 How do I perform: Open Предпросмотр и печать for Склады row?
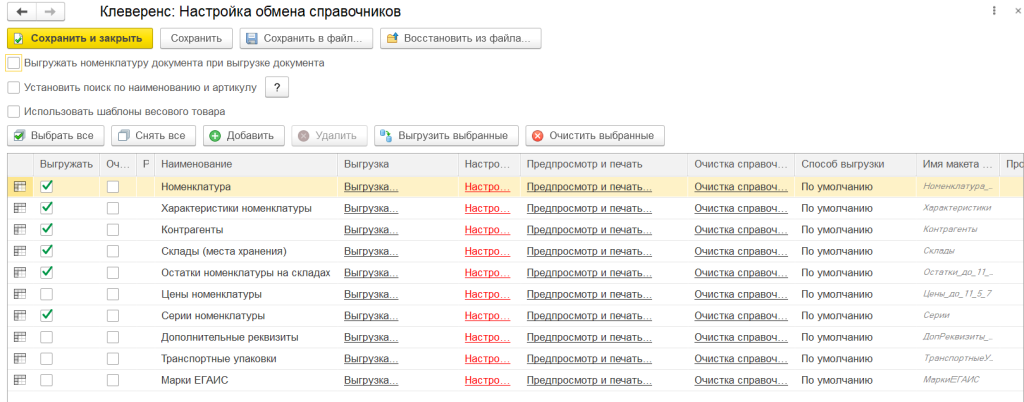pos(589,251)
